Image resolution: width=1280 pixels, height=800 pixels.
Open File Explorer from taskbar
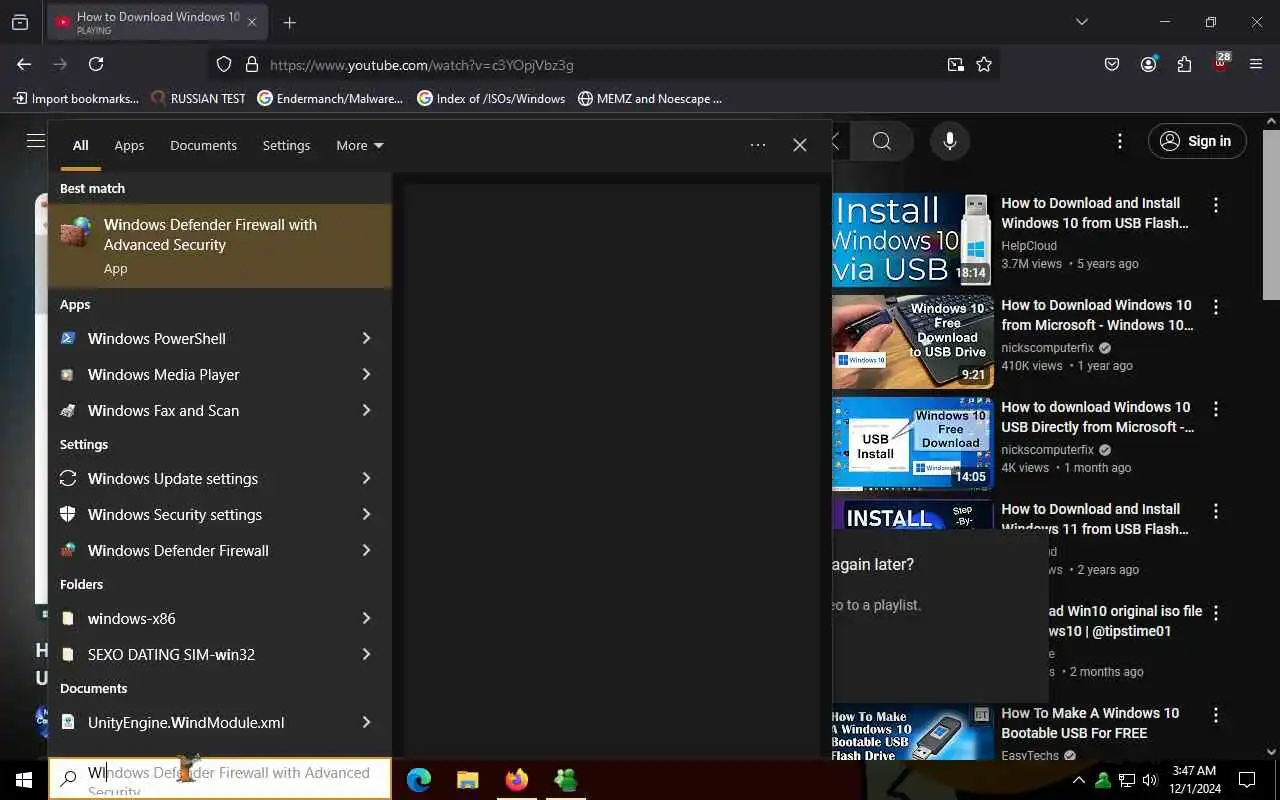pyautogui.click(x=467, y=780)
